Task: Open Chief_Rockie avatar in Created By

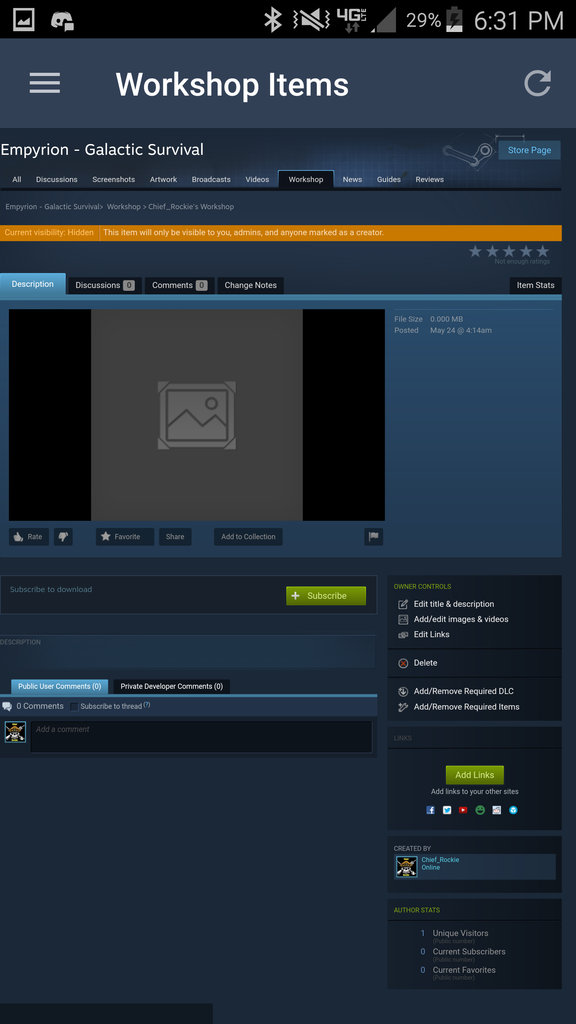Action: [406, 866]
